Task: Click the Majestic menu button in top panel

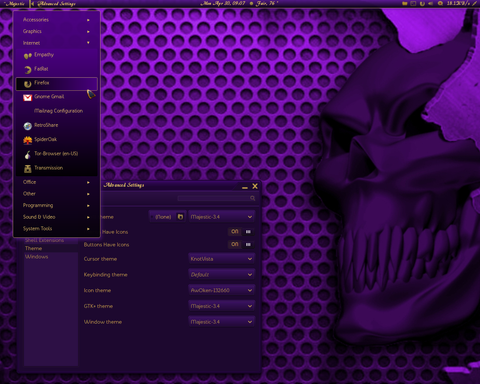Action: click(15, 4)
